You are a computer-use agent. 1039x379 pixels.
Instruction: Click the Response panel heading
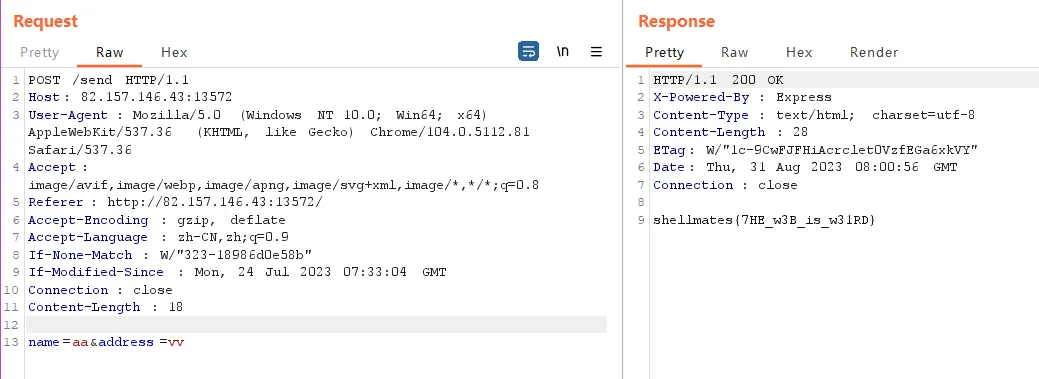677,21
